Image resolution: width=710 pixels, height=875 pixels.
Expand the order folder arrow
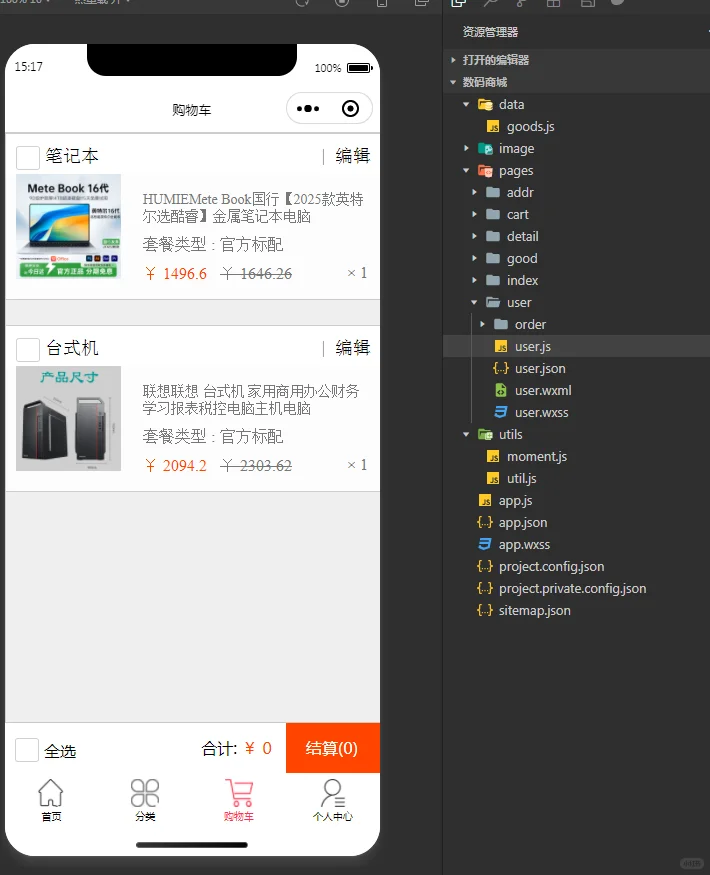[482, 324]
